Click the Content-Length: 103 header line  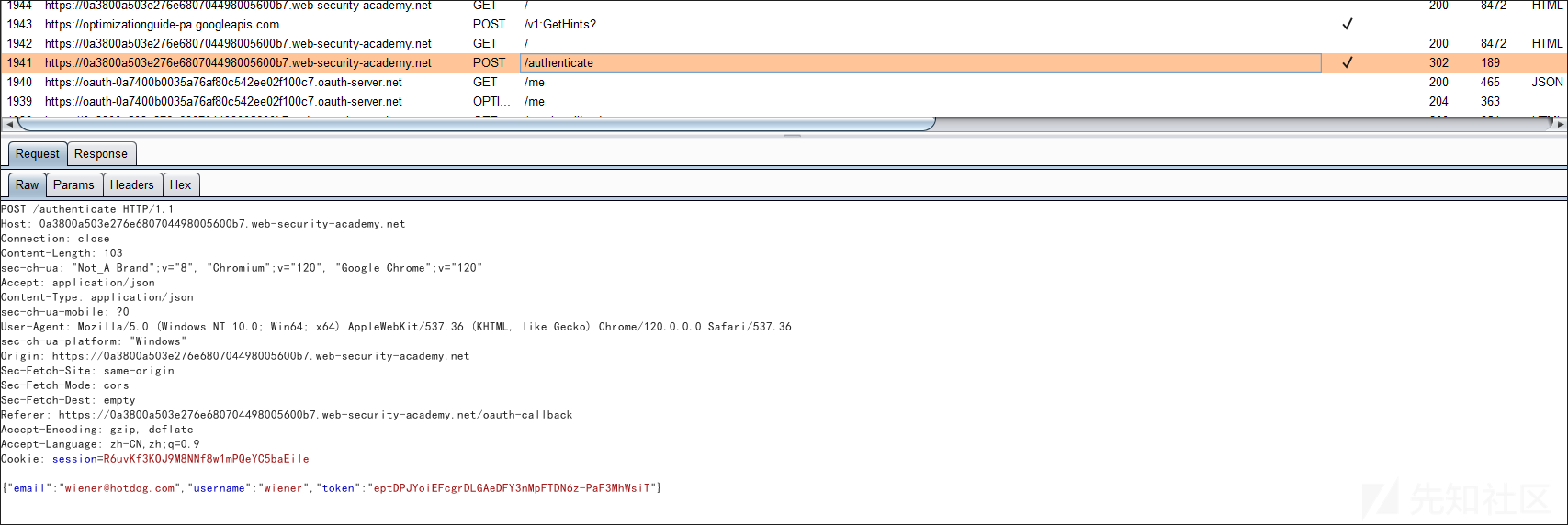[x=62, y=253]
